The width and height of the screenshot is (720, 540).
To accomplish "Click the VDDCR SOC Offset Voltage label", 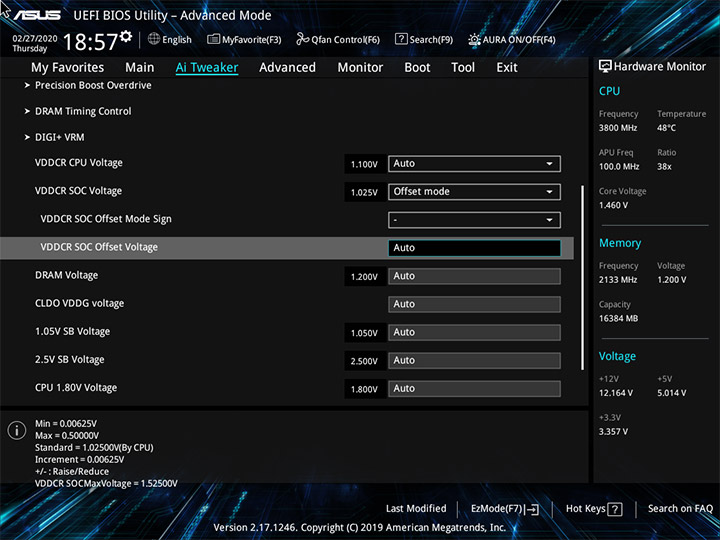I will pyautogui.click(x=99, y=247).
